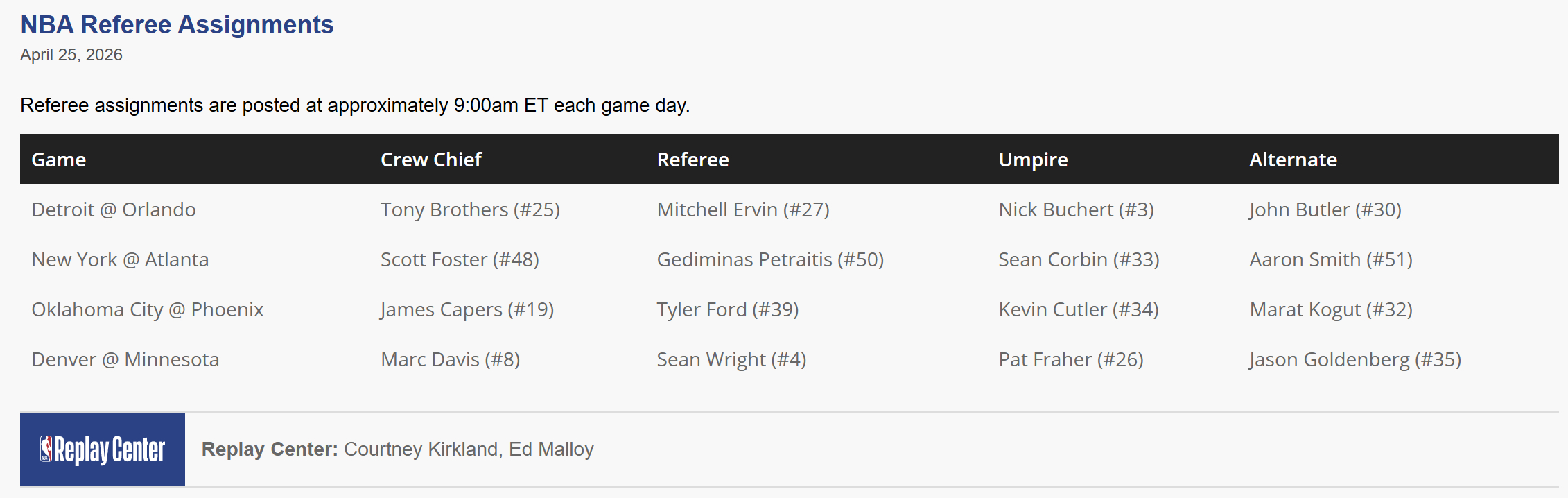1568x498 pixels.
Task: Click the Crew Chief column header
Action: tap(430, 160)
